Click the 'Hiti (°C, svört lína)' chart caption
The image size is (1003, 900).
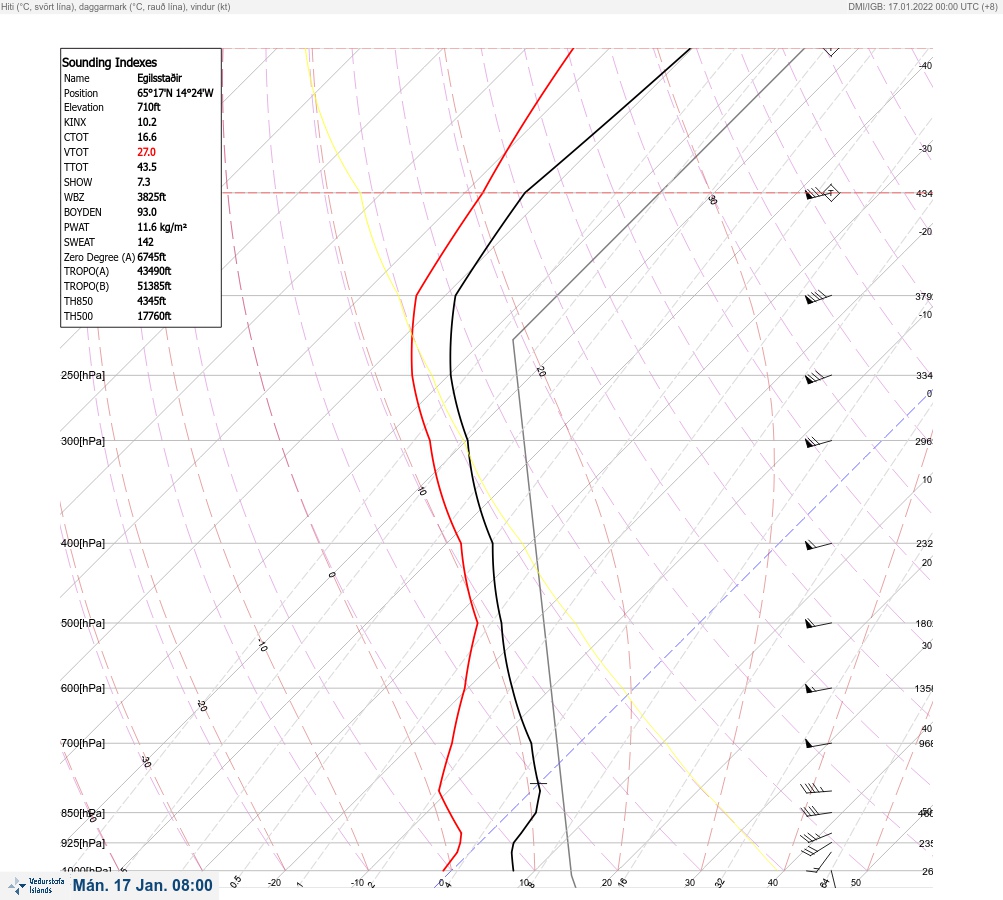click(x=116, y=6)
